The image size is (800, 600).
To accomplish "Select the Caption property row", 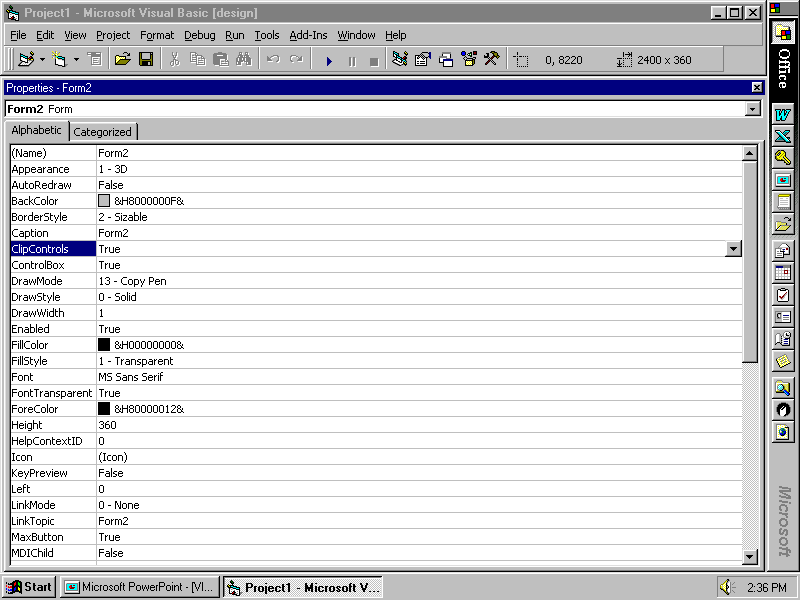I will (376, 233).
